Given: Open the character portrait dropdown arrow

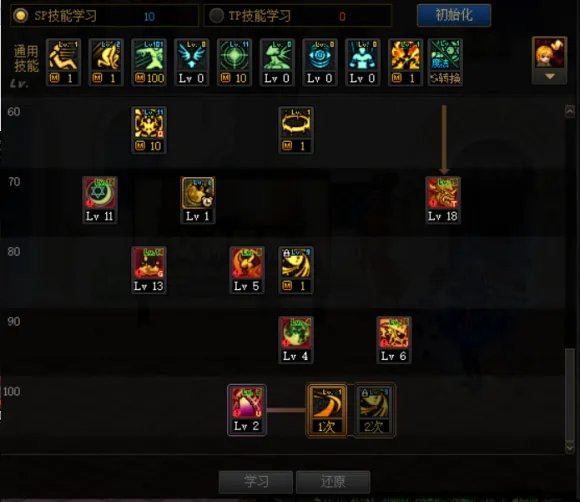Looking at the screenshot, I should [x=550, y=77].
